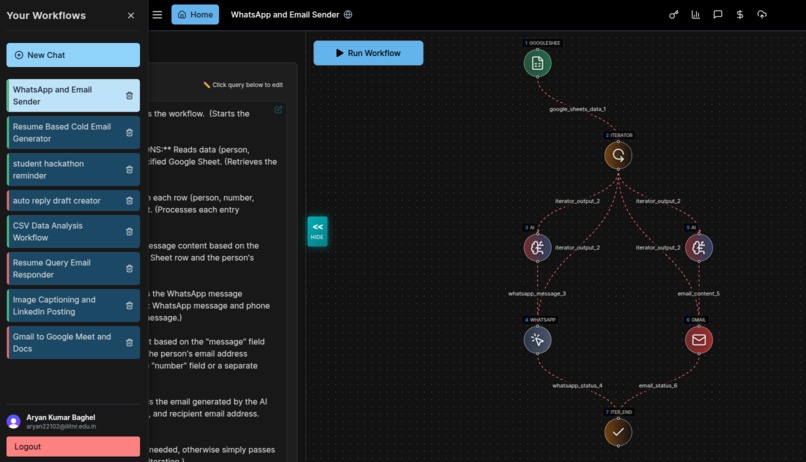
Task: Click the email_content_5 edge label
Action: [x=699, y=293]
